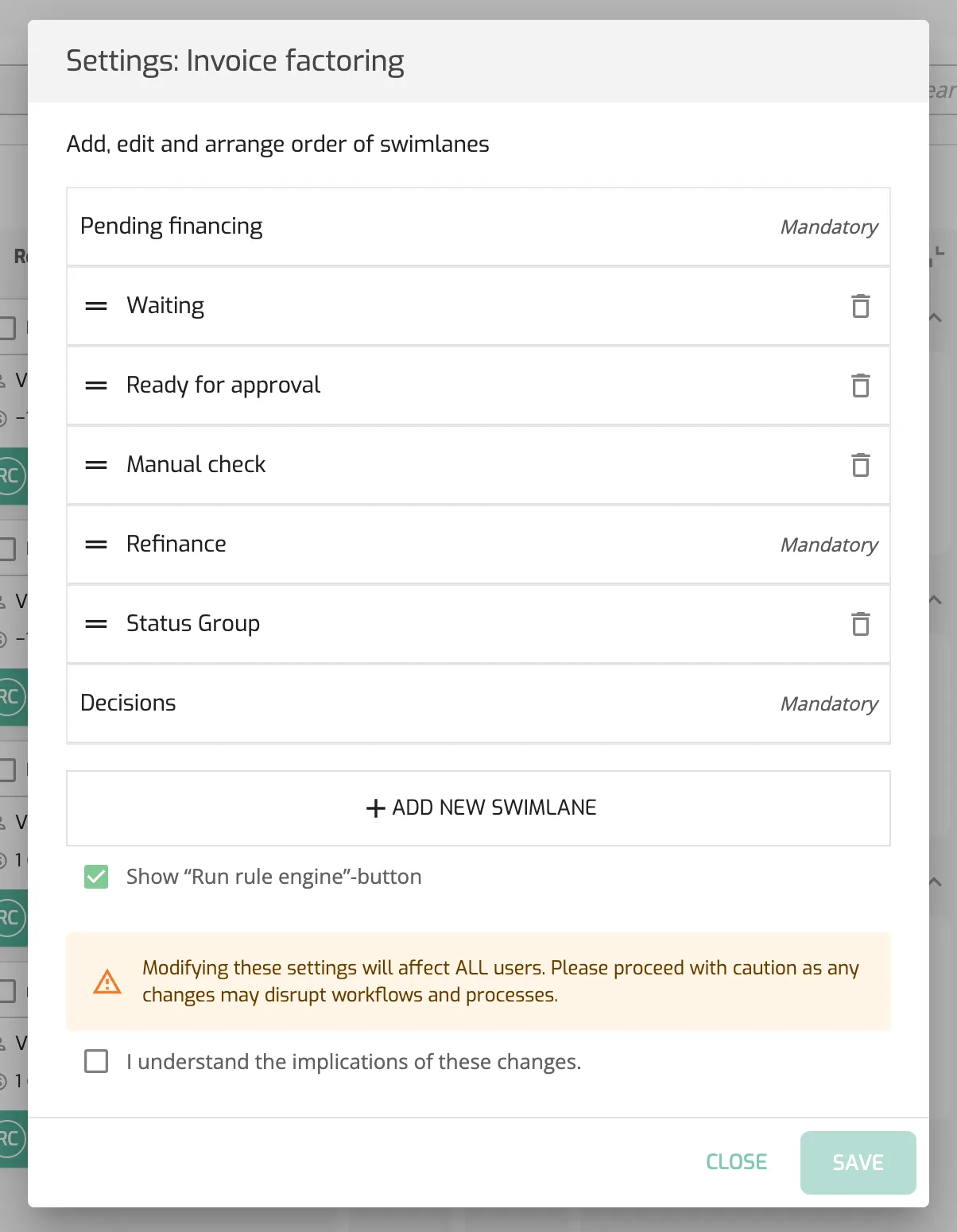Select the Status Group name
Screen dimensions: 957x1232
193,624
